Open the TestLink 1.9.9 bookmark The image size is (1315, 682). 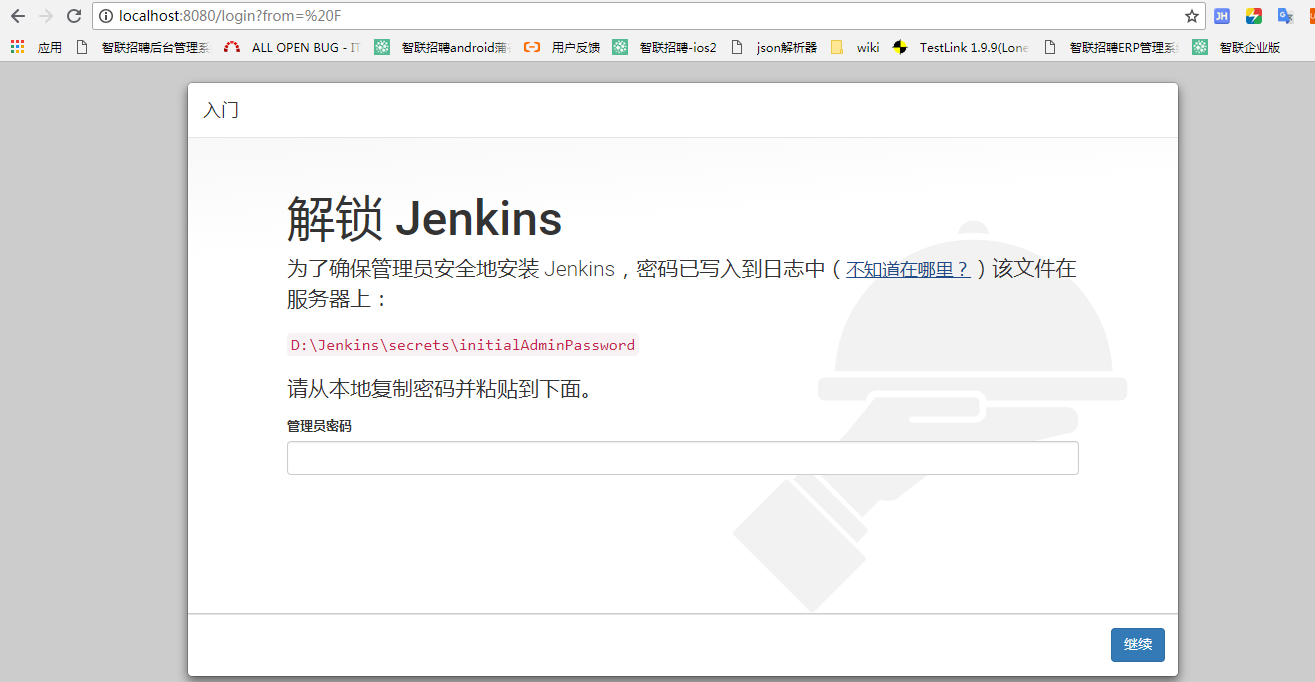[x=960, y=47]
